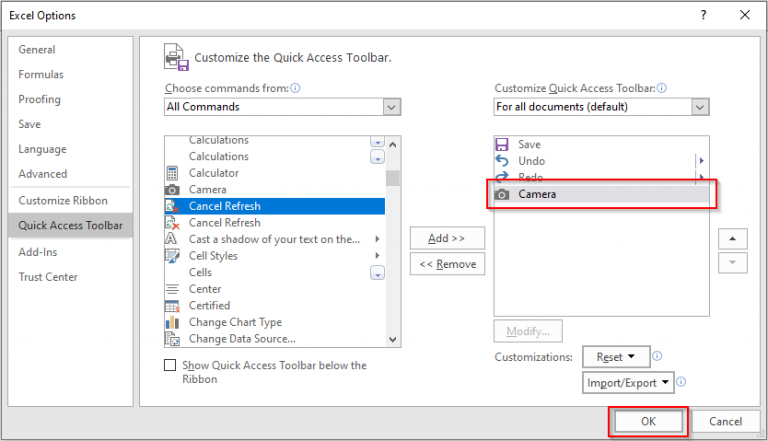
Task: Click the Undo icon in toolbar list
Action: [502, 161]
